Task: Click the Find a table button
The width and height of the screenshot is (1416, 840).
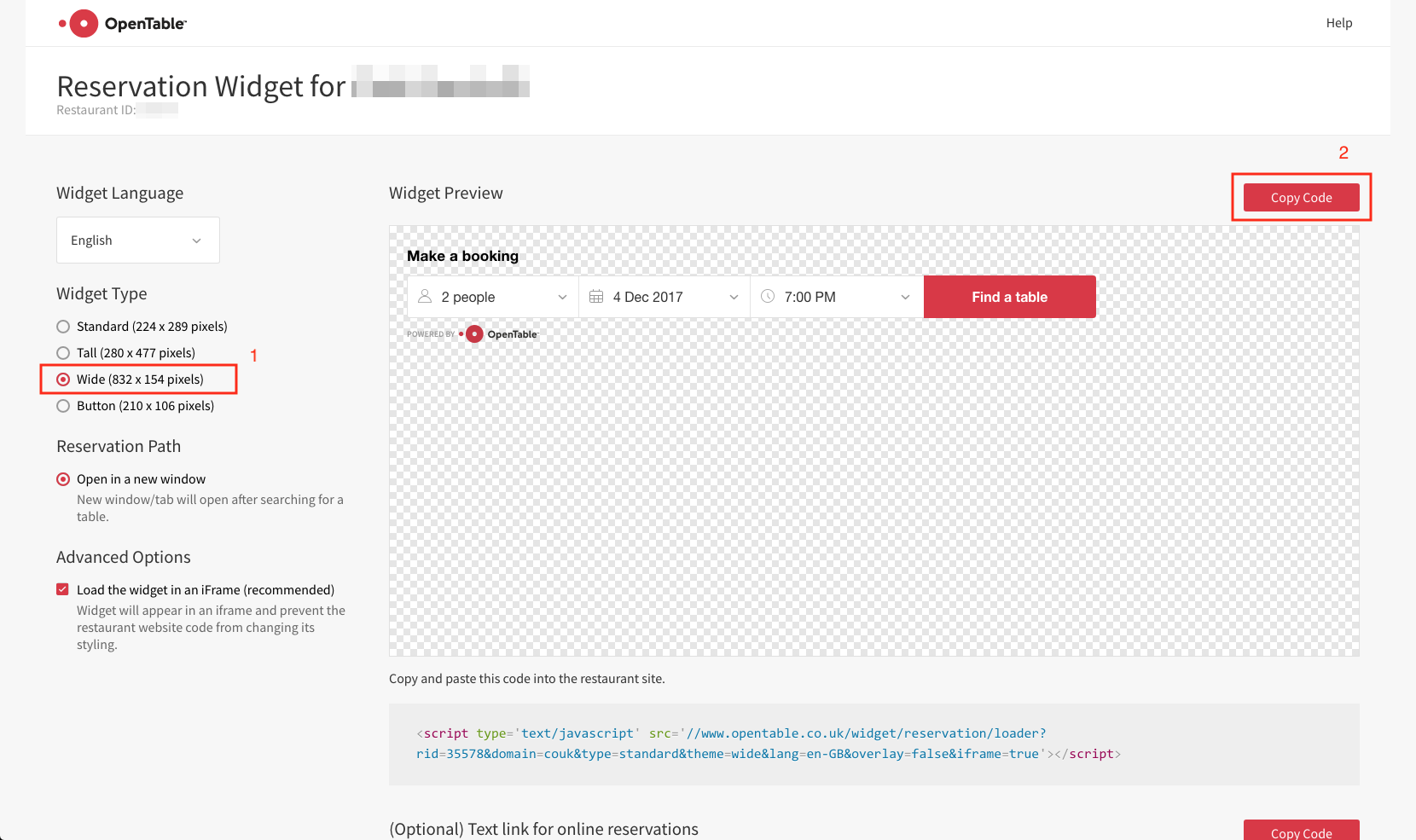Action: pyautogui.click(x=1009, y=296)
